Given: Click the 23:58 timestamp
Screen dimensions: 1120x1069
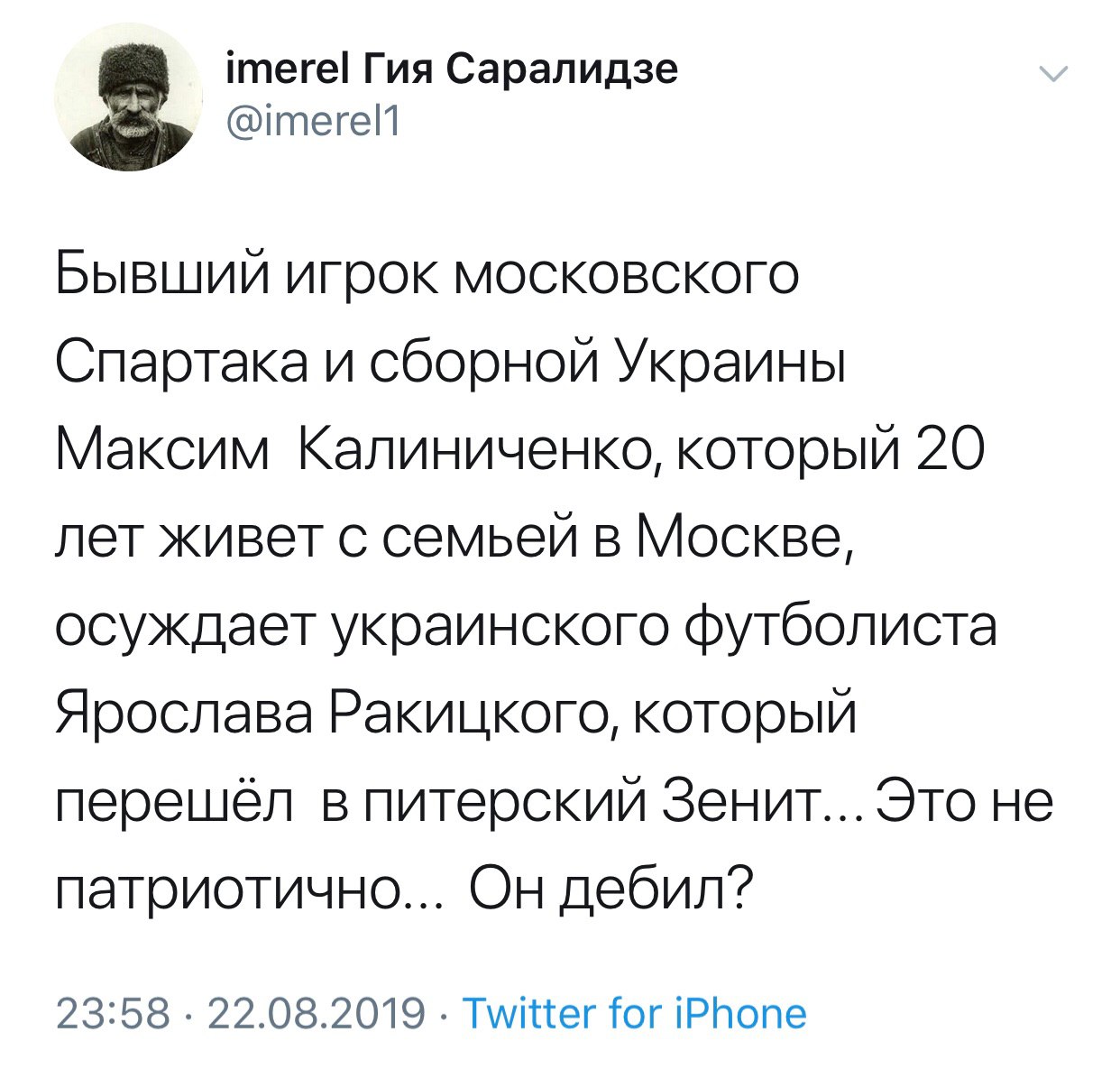Looking at the screenshot, I should [113, 1013].
